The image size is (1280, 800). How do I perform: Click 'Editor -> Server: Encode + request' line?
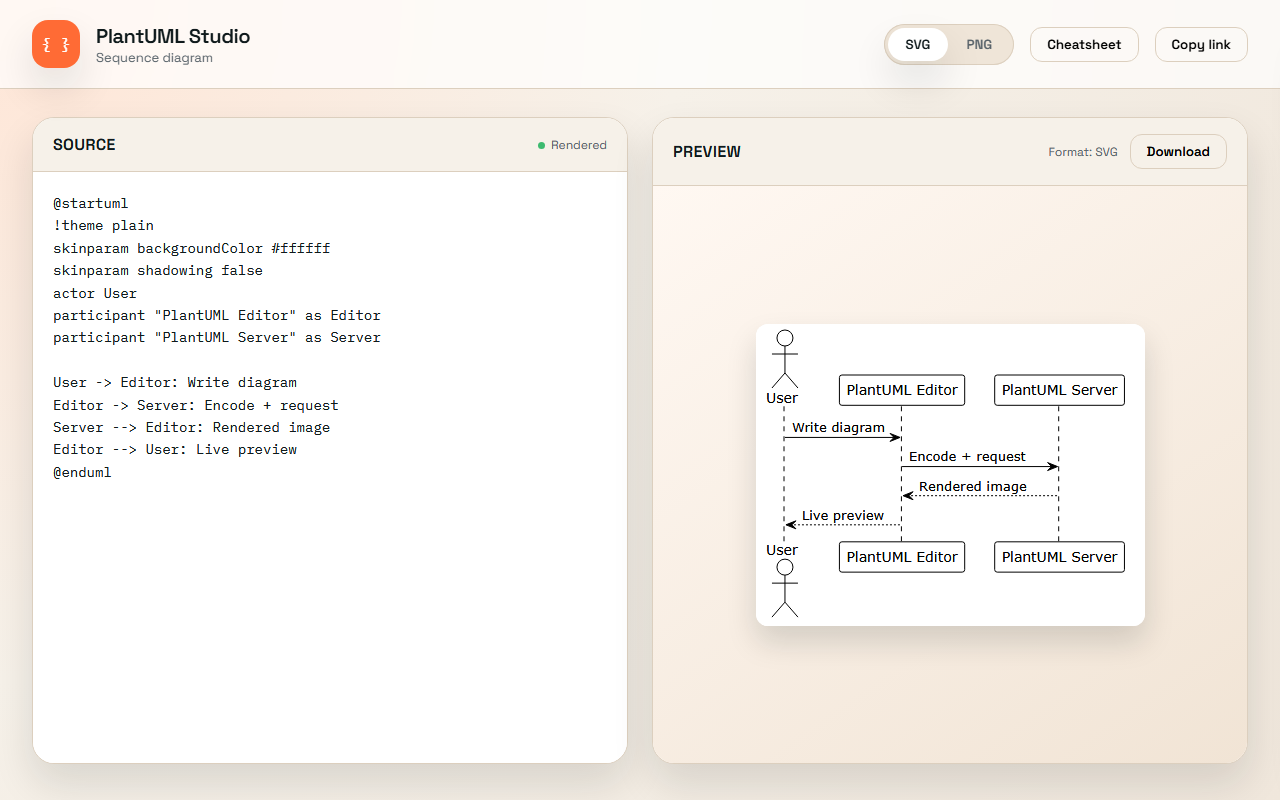click(x=196, y=405)
